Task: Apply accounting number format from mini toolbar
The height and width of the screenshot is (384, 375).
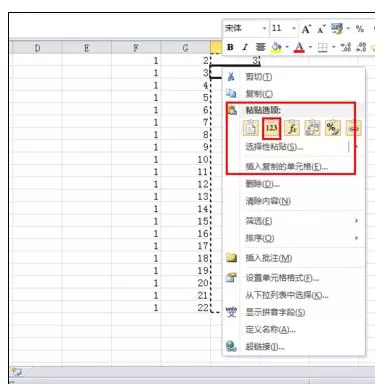Action: click(x=337, y=29)
